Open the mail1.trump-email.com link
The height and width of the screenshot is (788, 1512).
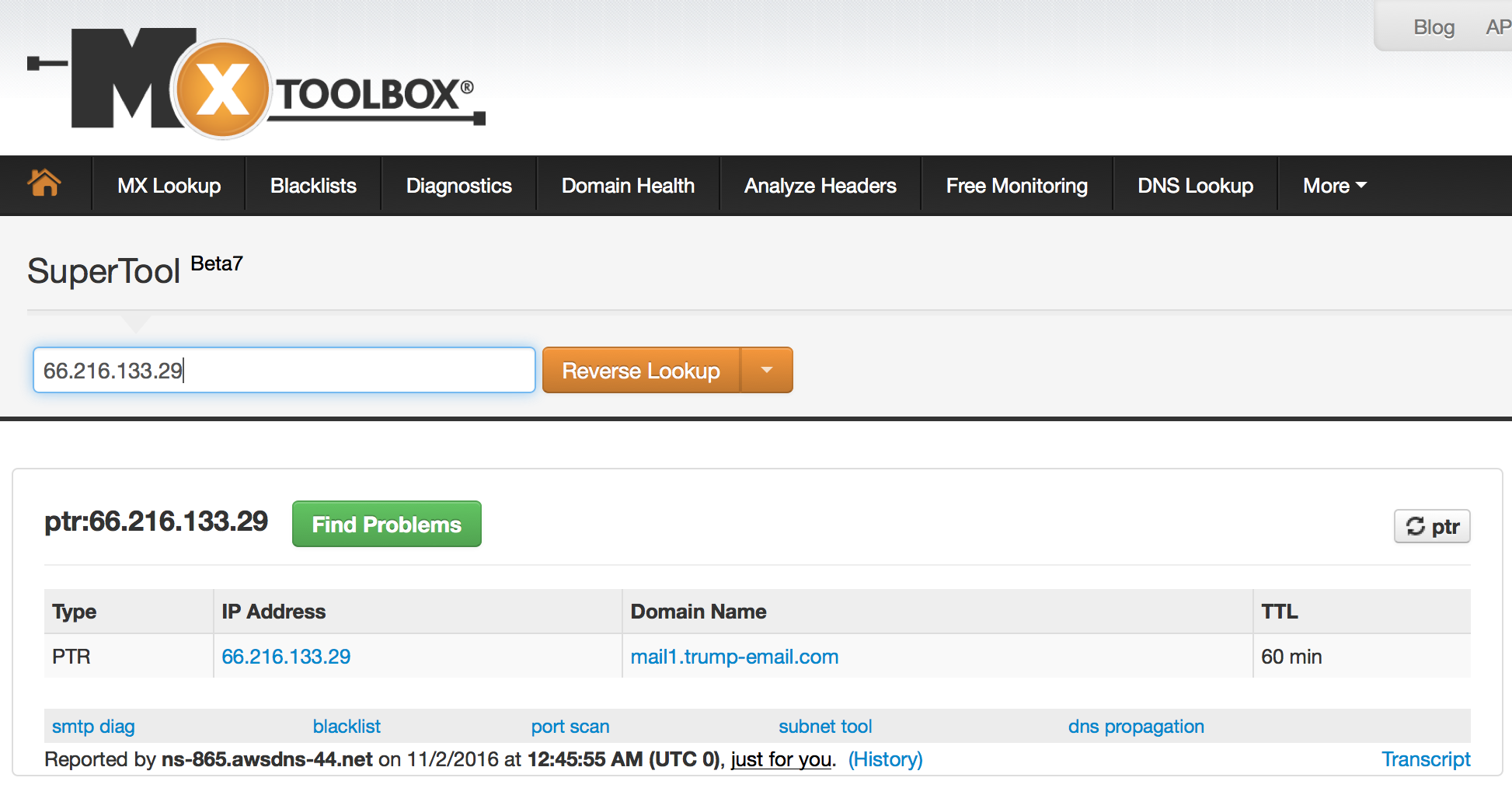(x=734, y=657)
